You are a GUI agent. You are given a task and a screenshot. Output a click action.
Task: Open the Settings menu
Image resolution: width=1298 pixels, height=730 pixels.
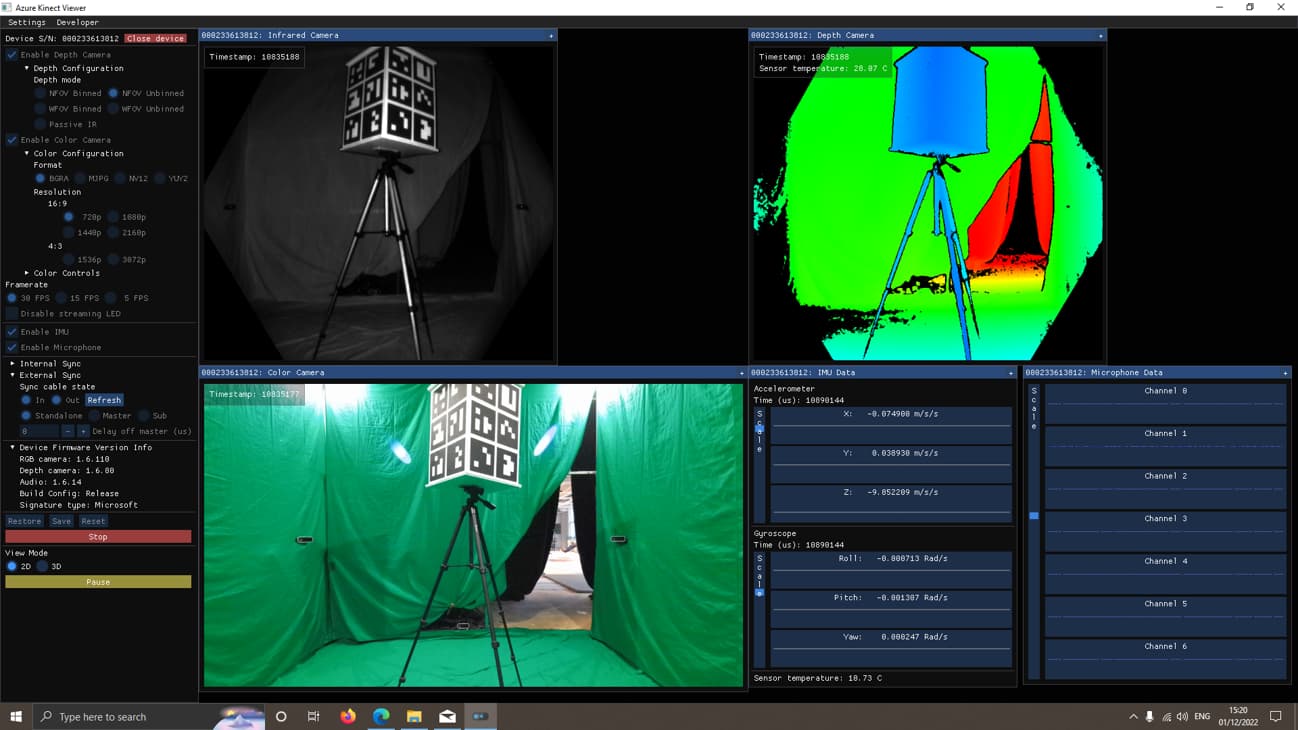tap(27, 22)
